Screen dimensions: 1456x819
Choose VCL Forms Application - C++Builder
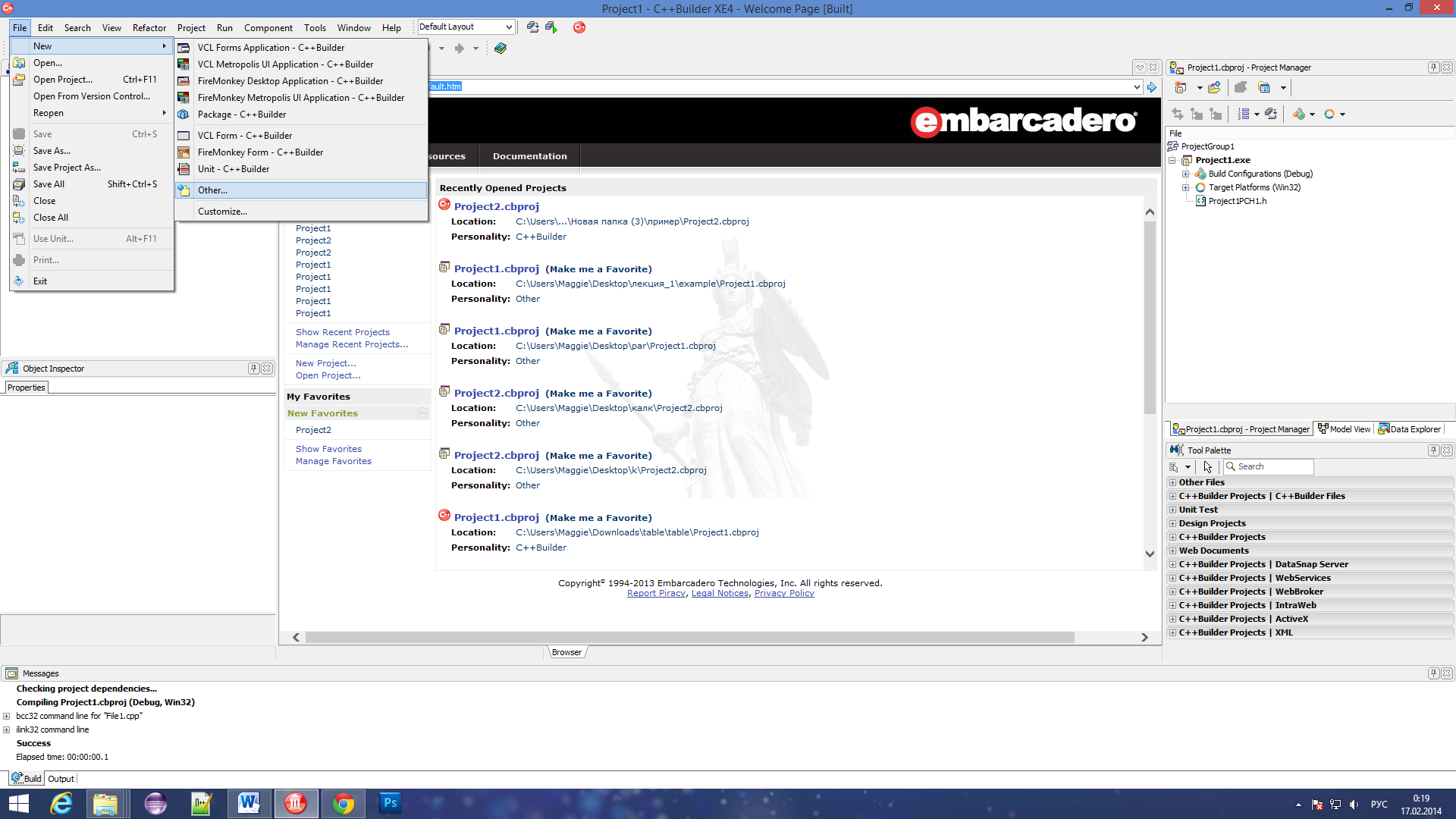(x=301, y=48)
